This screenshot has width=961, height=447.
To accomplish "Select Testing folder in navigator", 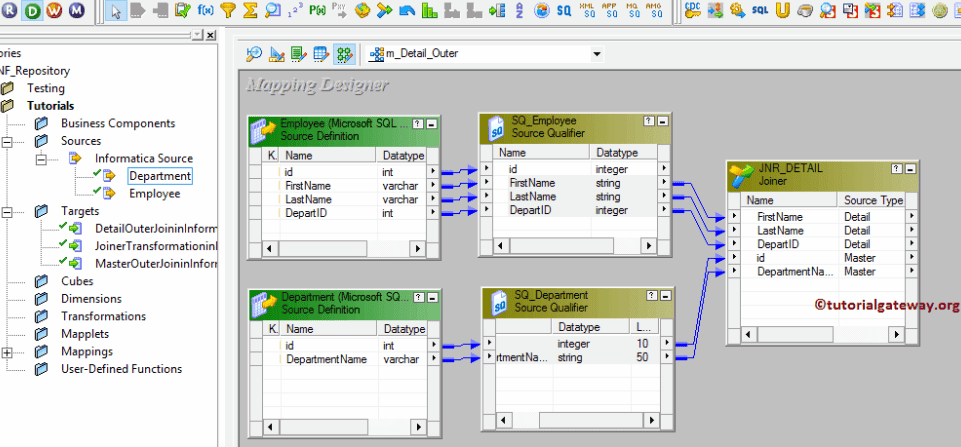I will 45,88.
